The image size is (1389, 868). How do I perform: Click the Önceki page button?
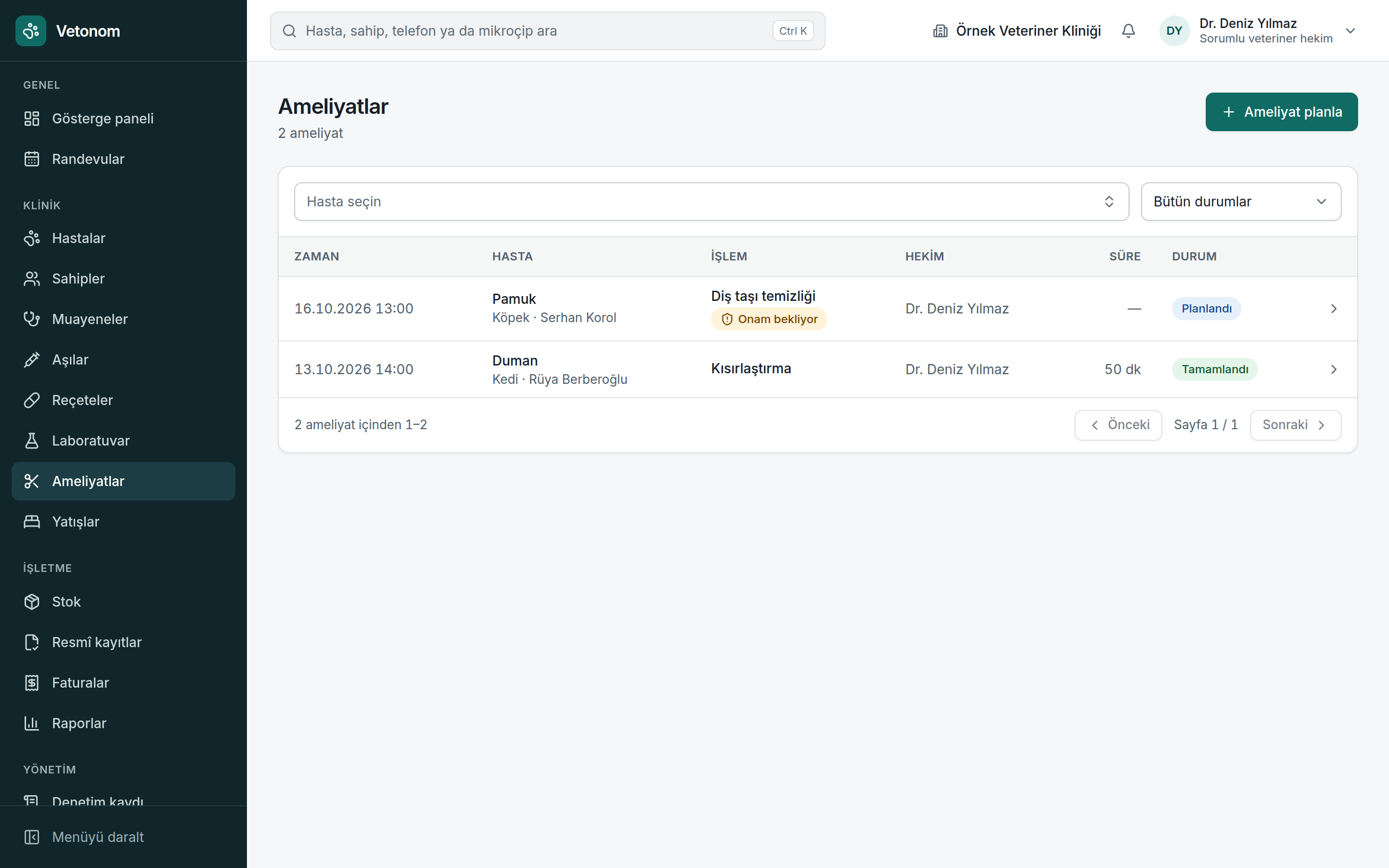(1118, 425)
